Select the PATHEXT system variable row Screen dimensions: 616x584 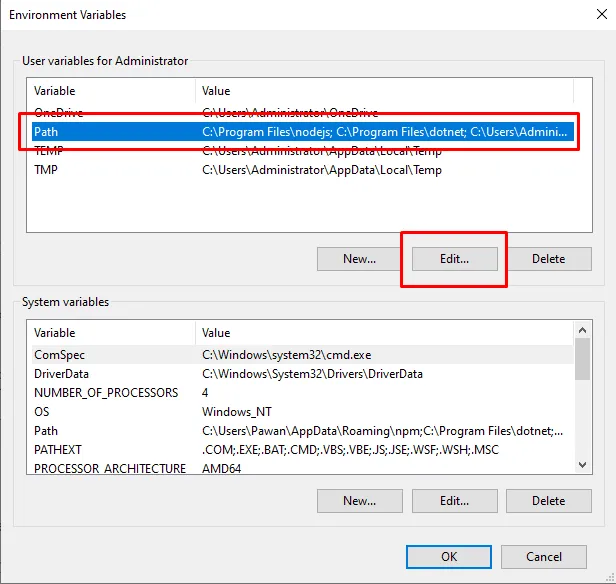coord(302,449)
